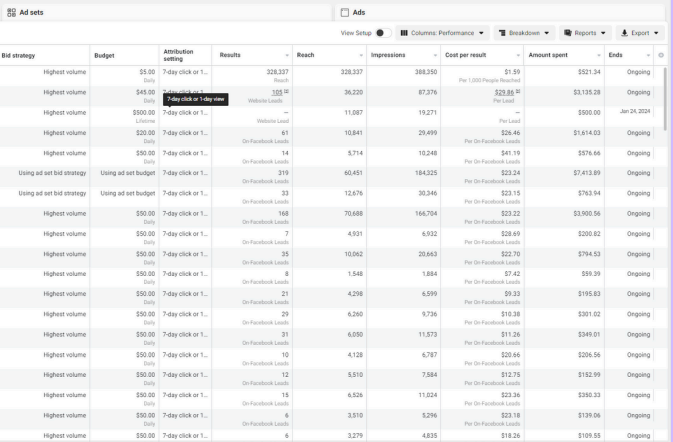Open the Columns: Performance dropdown
The image size is (673, 442).
tap(443, 33)
